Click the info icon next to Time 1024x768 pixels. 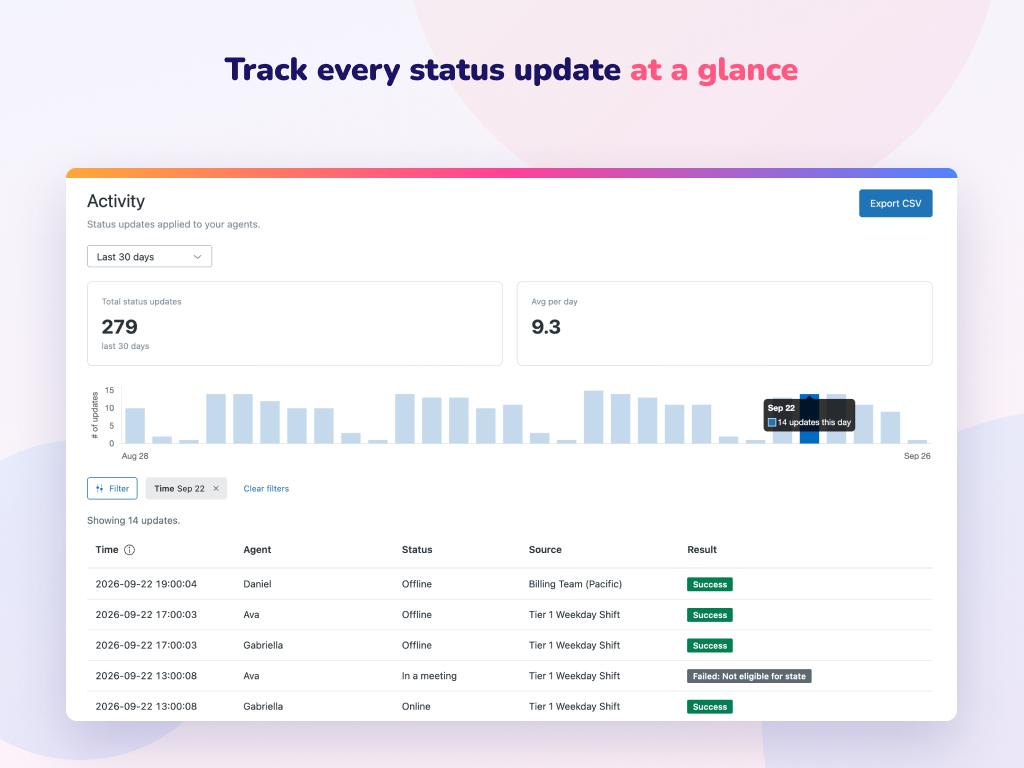(x=129, y=550)
